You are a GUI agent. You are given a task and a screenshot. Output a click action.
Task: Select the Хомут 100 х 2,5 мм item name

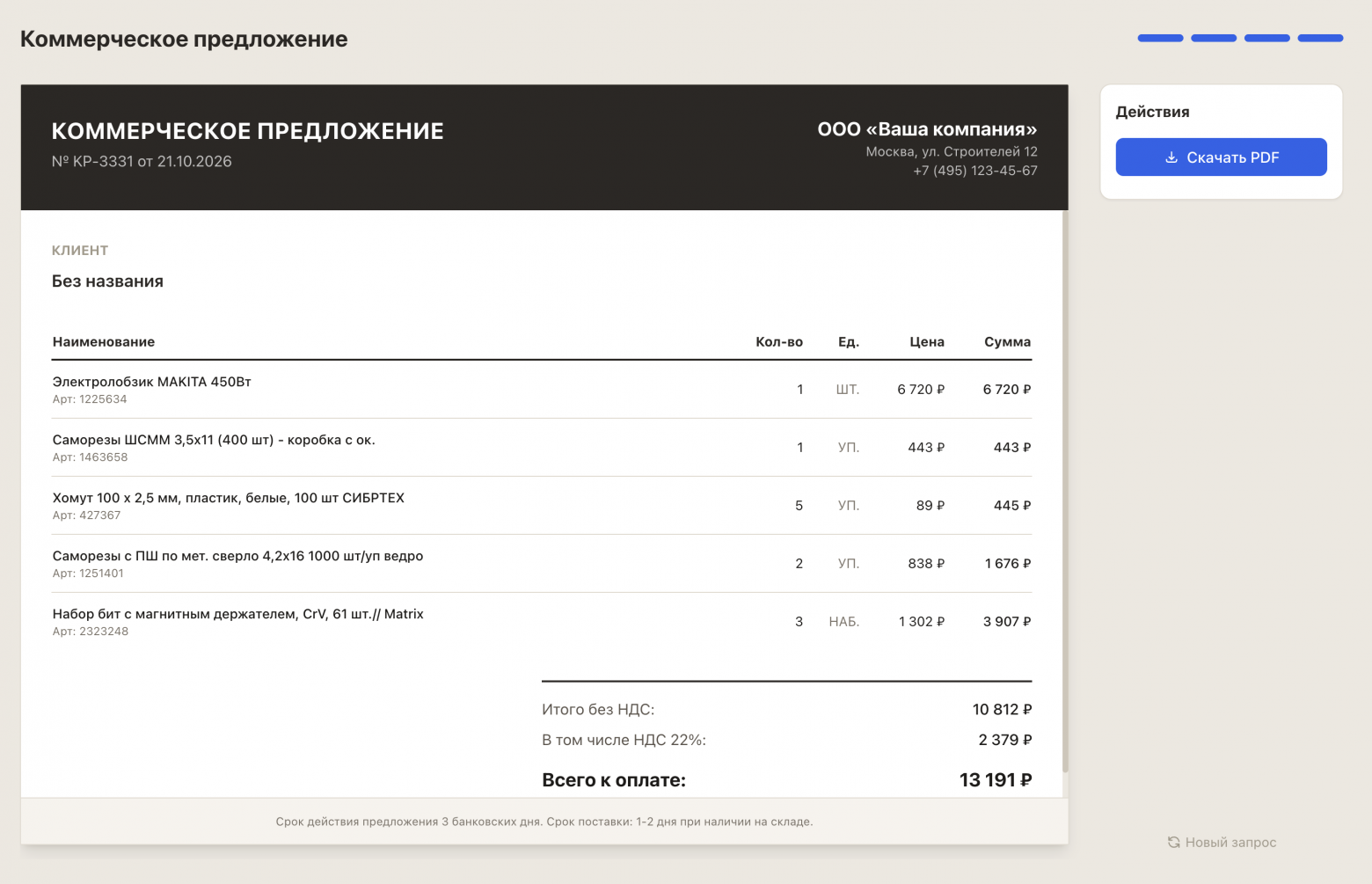click(x=229, y=498)
